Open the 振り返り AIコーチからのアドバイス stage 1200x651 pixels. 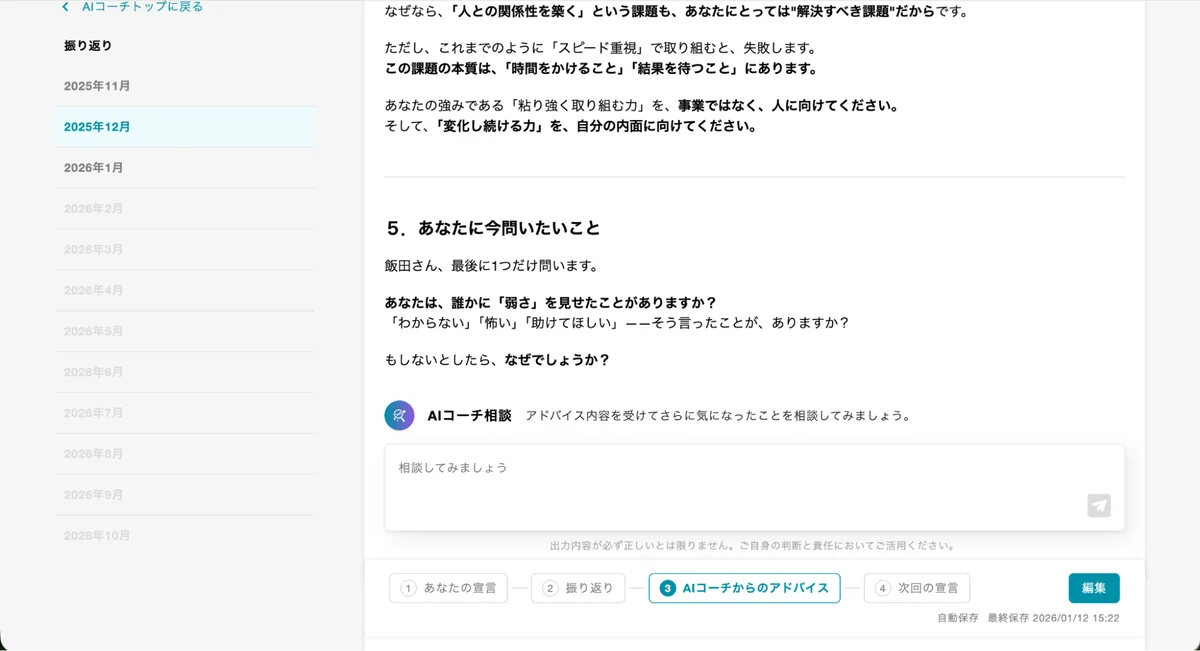tap(744, 588)
